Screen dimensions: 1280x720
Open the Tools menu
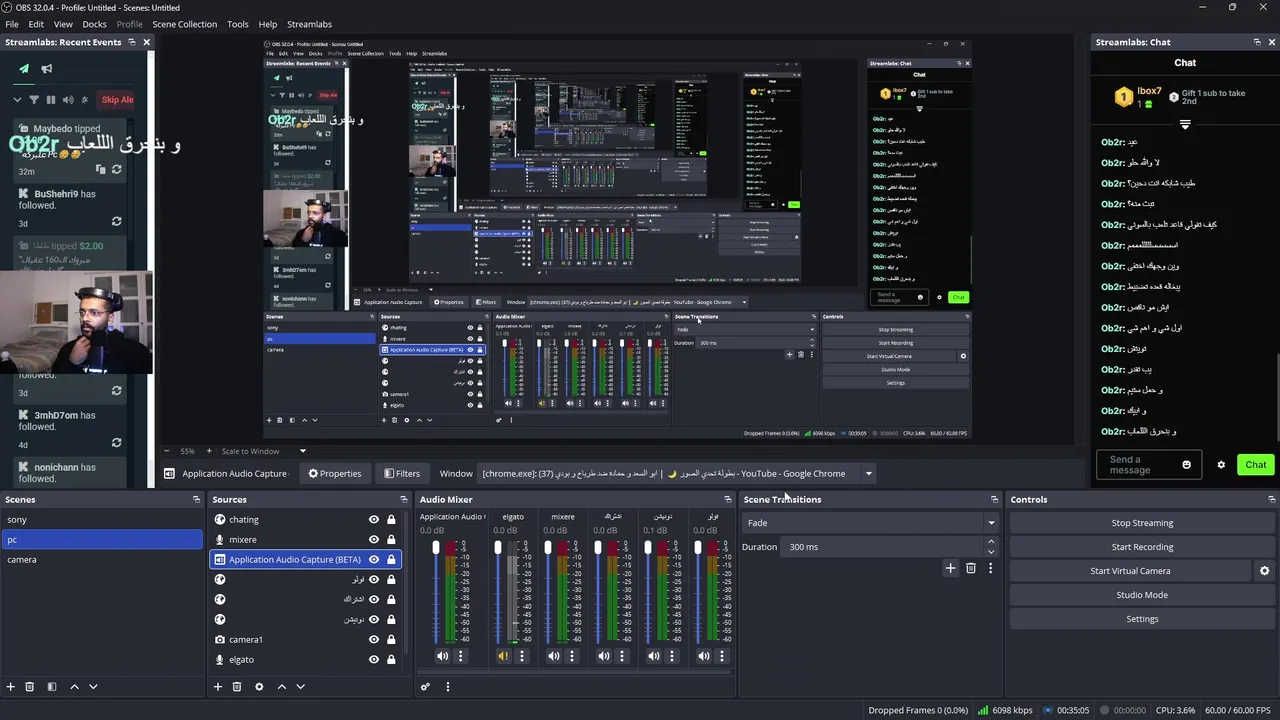coord(238,24)
